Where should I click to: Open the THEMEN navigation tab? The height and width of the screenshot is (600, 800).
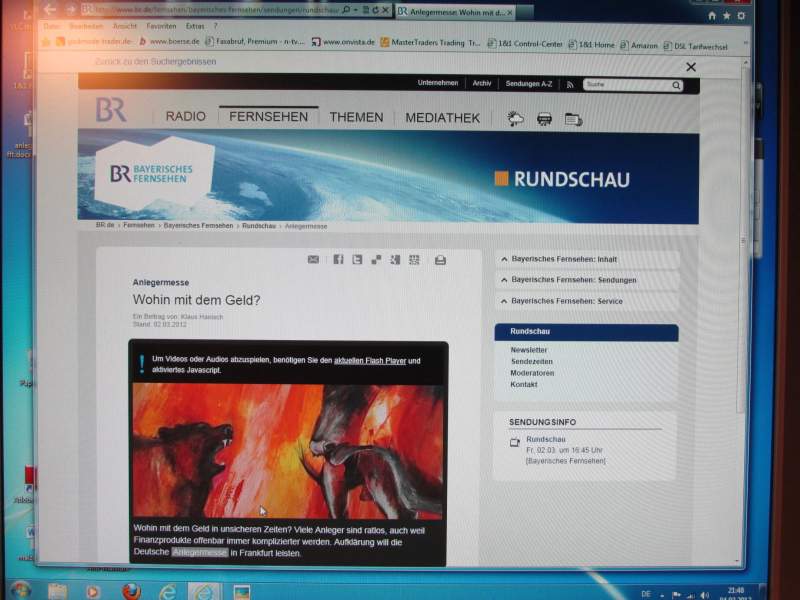(356, 117)
